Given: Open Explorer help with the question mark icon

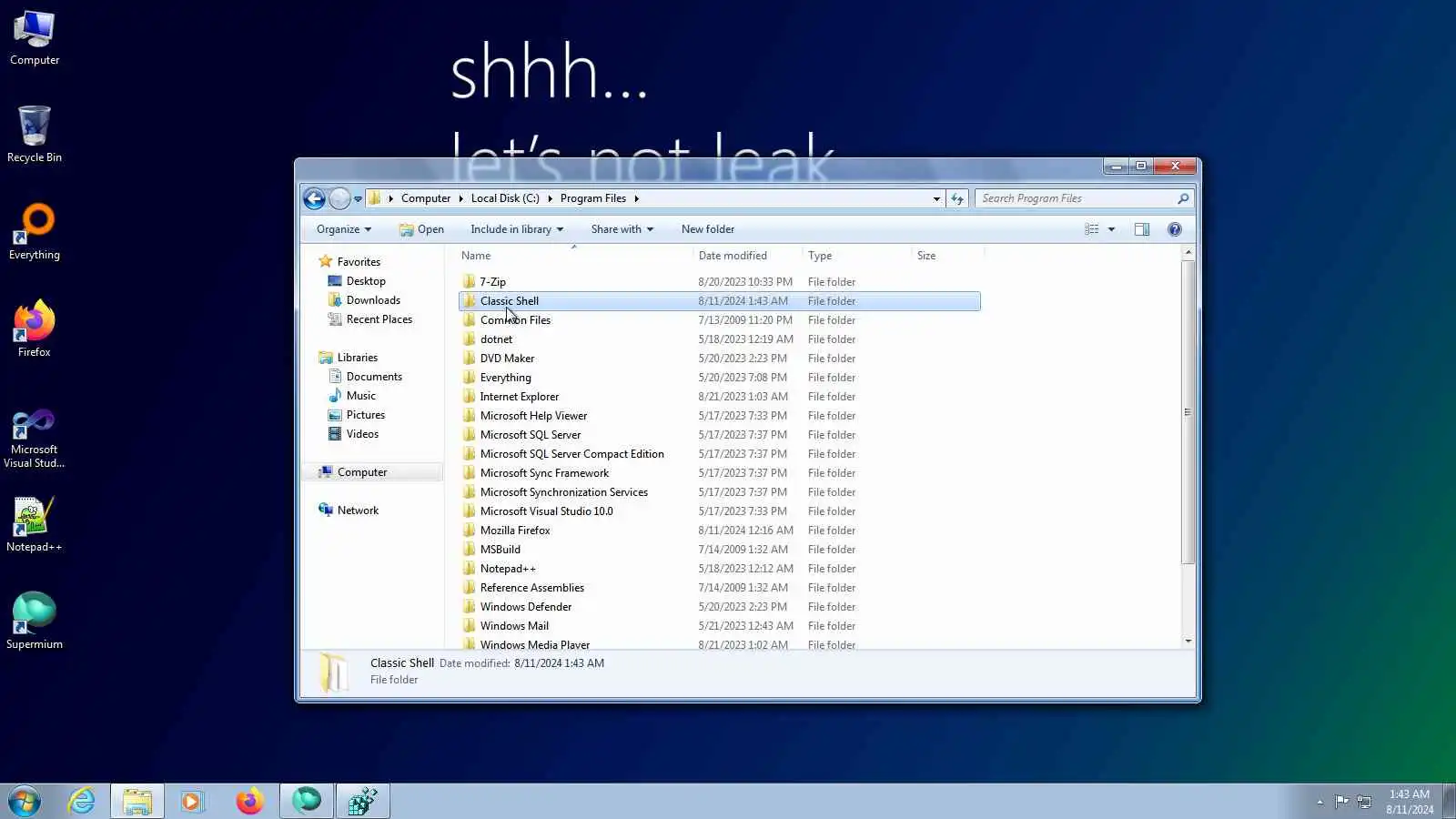Looking at the screenshot, I should (x=1175, y=229).
